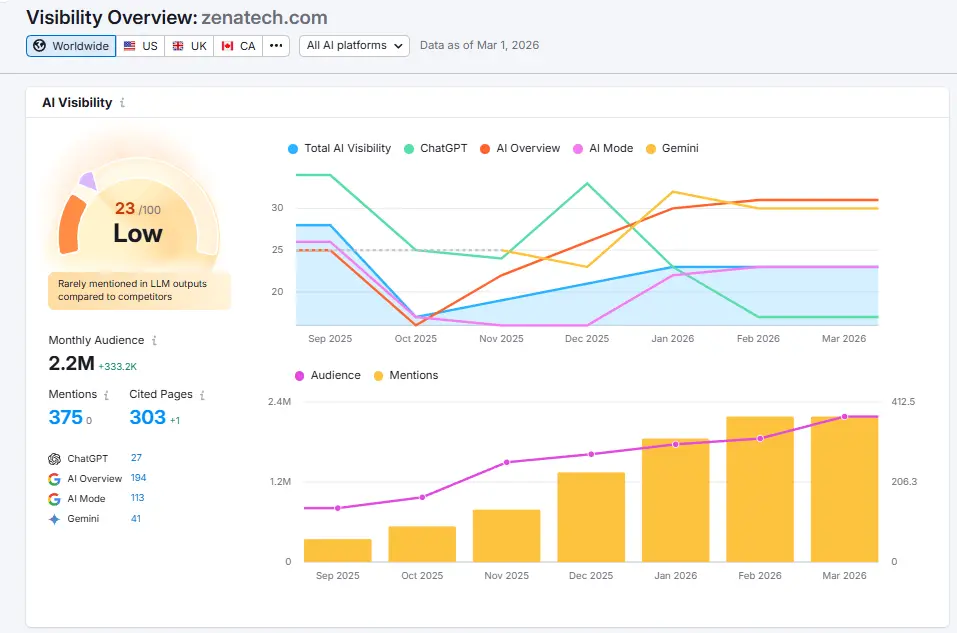Toggle the Audience series in bar chart legend

(326, 375)
